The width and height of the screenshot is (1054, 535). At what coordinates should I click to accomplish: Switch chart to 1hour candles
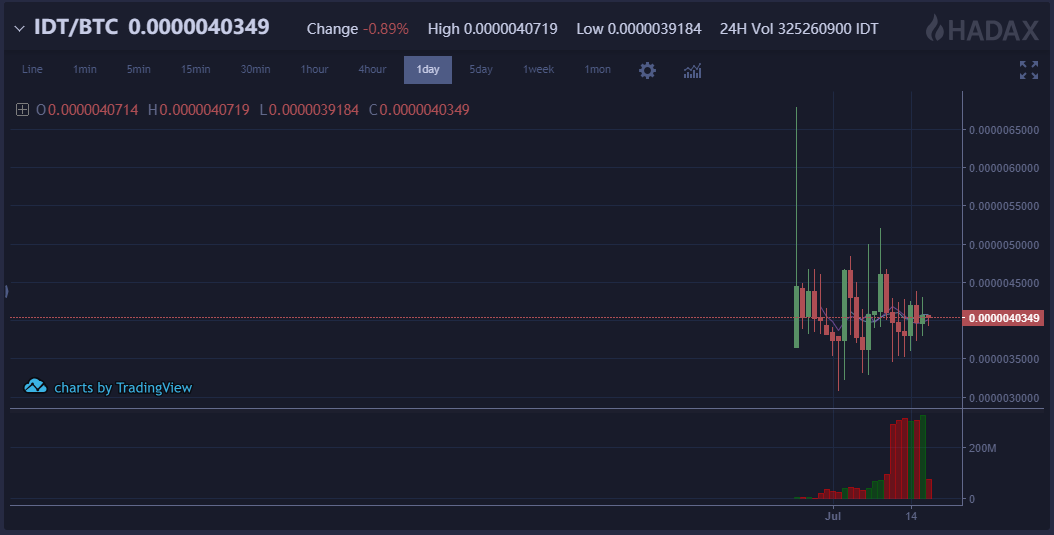point(314,70)
